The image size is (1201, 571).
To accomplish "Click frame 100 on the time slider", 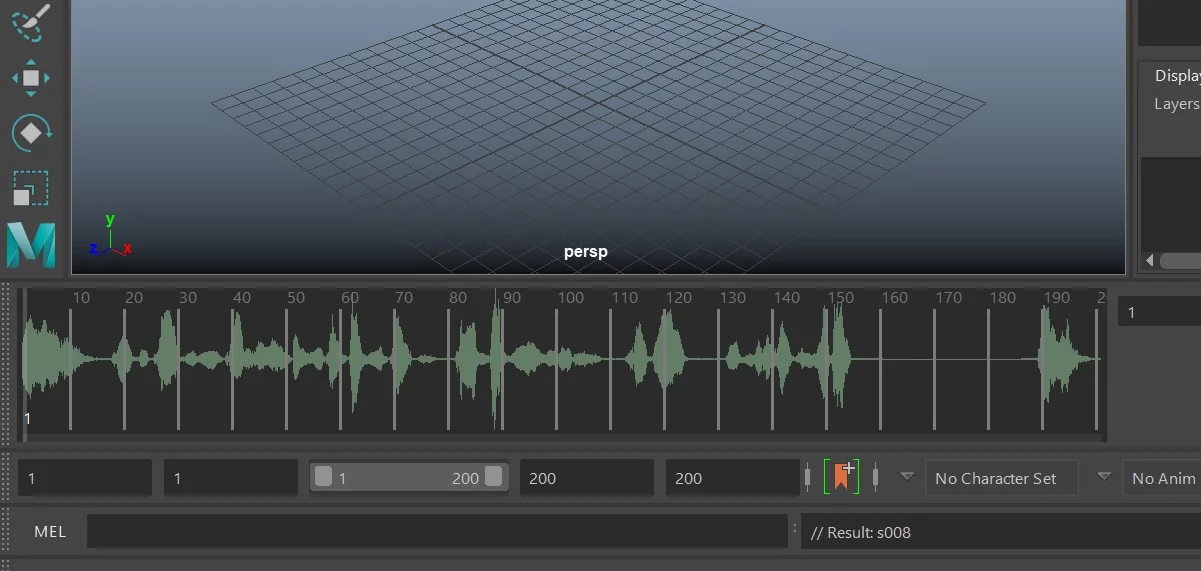I will 571,297.
